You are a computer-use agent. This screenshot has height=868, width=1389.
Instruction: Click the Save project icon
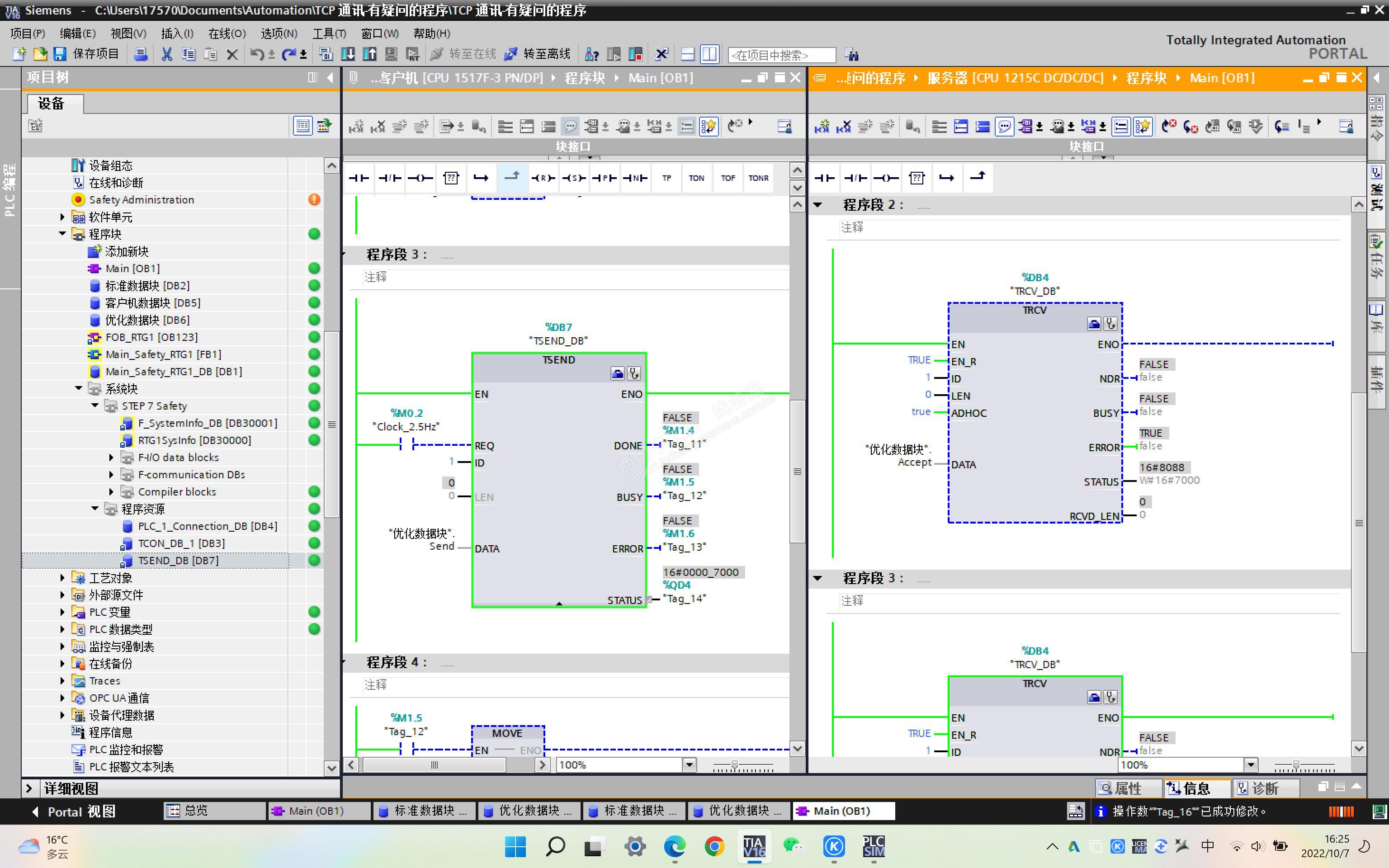60,54
